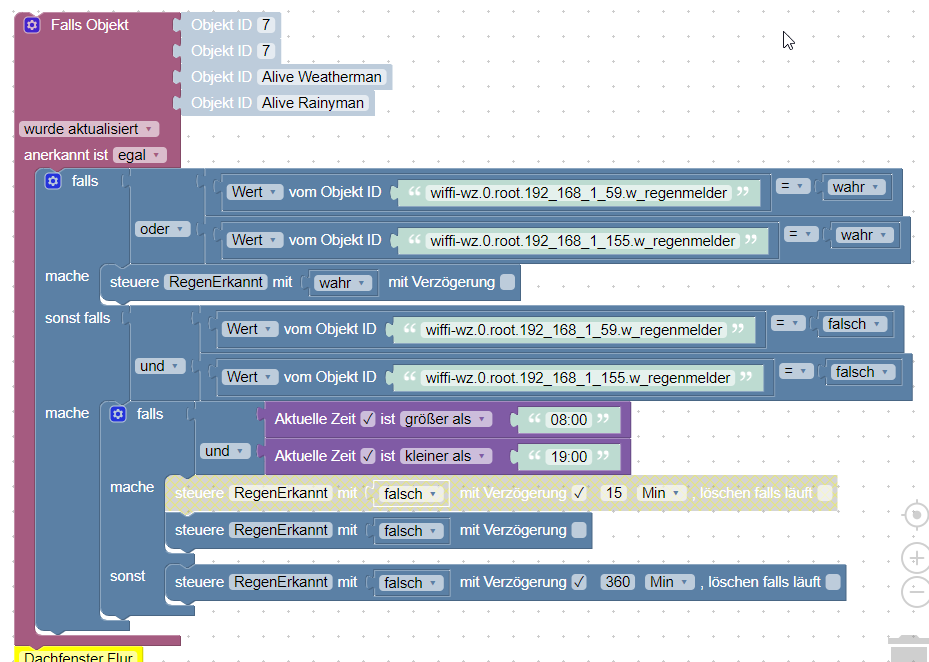Open the wurde aktualisiert dropdown

89,129
